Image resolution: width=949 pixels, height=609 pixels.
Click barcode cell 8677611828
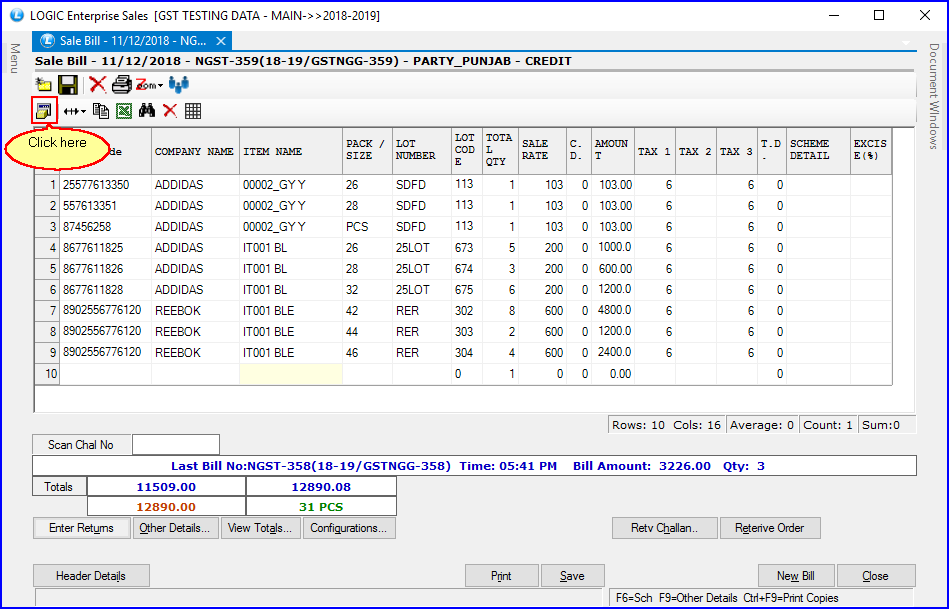[x=105, y=290]
